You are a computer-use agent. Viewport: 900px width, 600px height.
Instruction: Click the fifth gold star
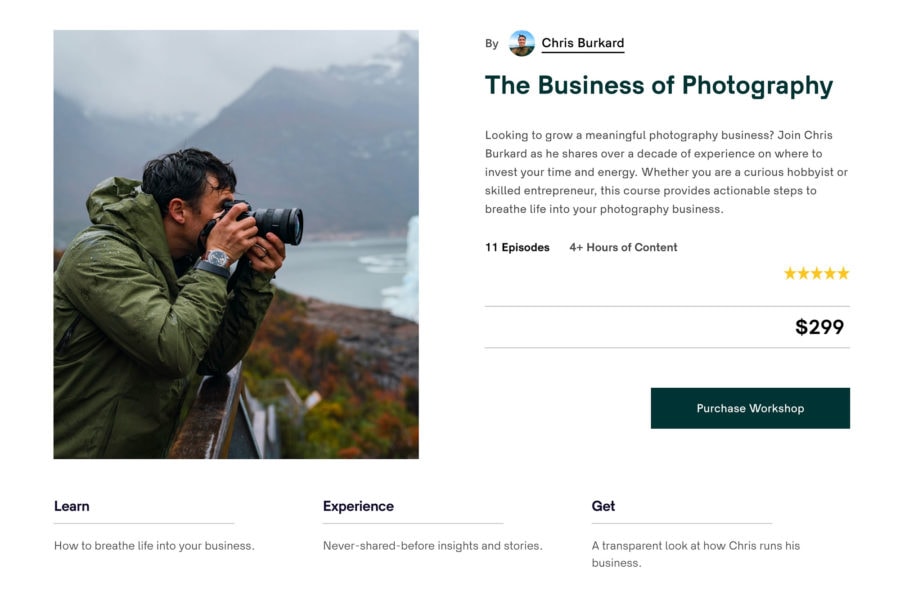pyautogui.click(x=843, y=272)
